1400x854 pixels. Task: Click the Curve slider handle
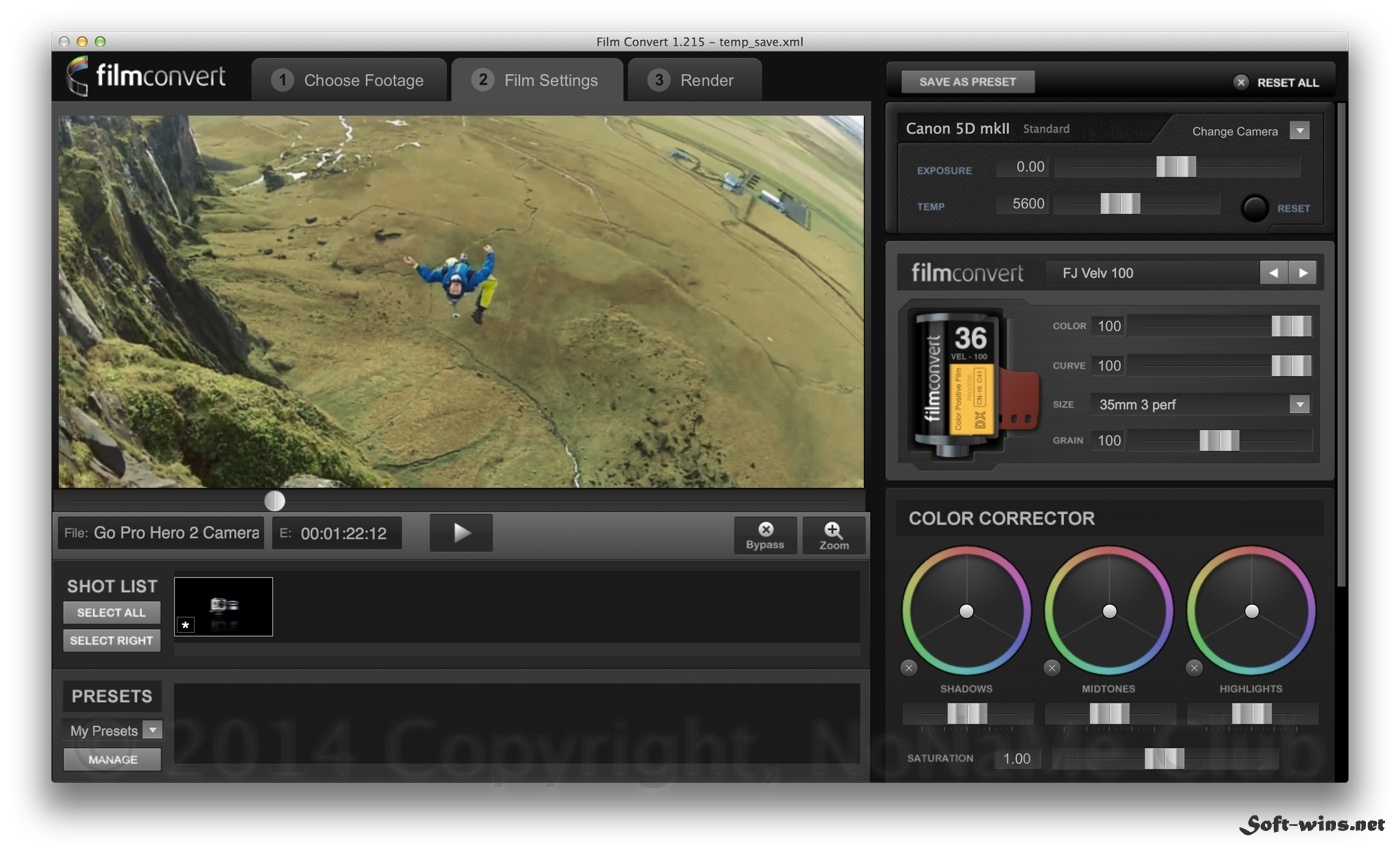coord(1291,366)
